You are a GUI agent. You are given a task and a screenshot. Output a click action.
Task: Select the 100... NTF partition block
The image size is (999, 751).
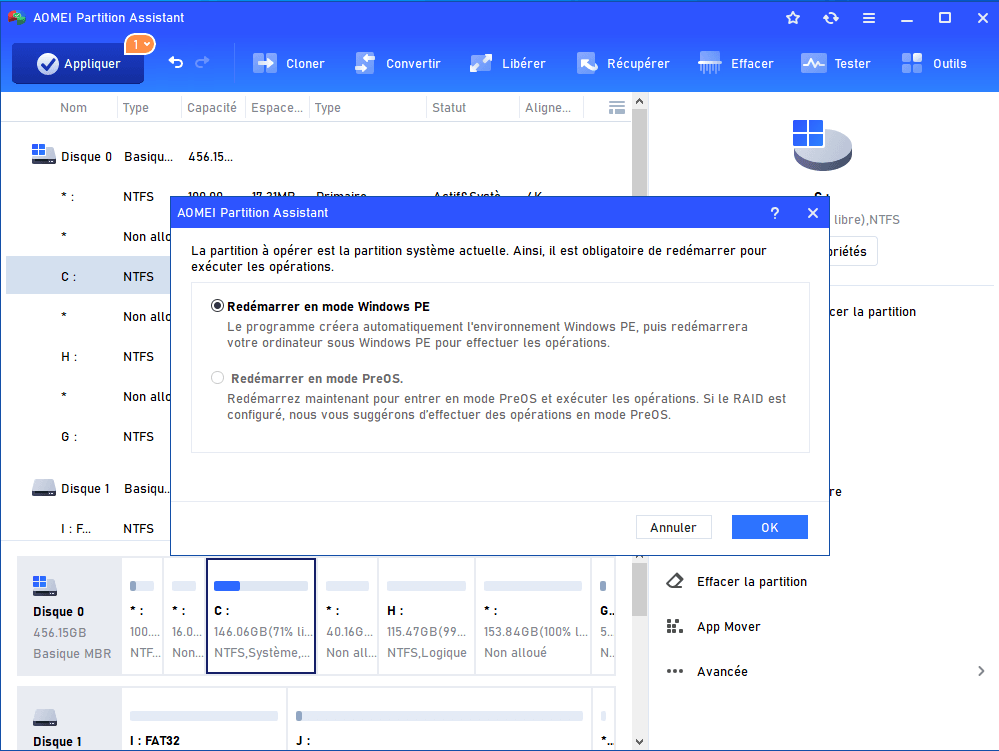point(143,616)
